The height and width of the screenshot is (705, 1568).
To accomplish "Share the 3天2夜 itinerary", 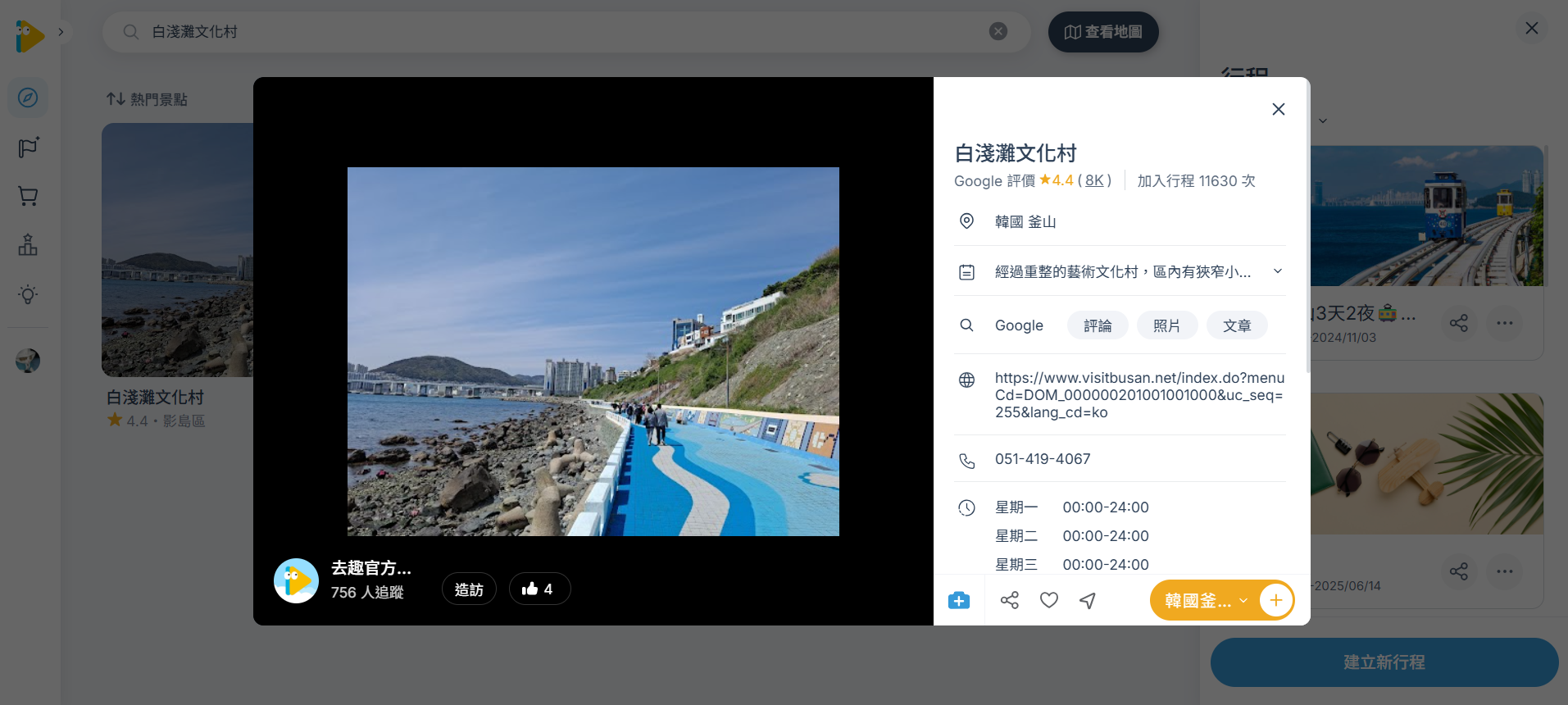I will point(1459,323).
